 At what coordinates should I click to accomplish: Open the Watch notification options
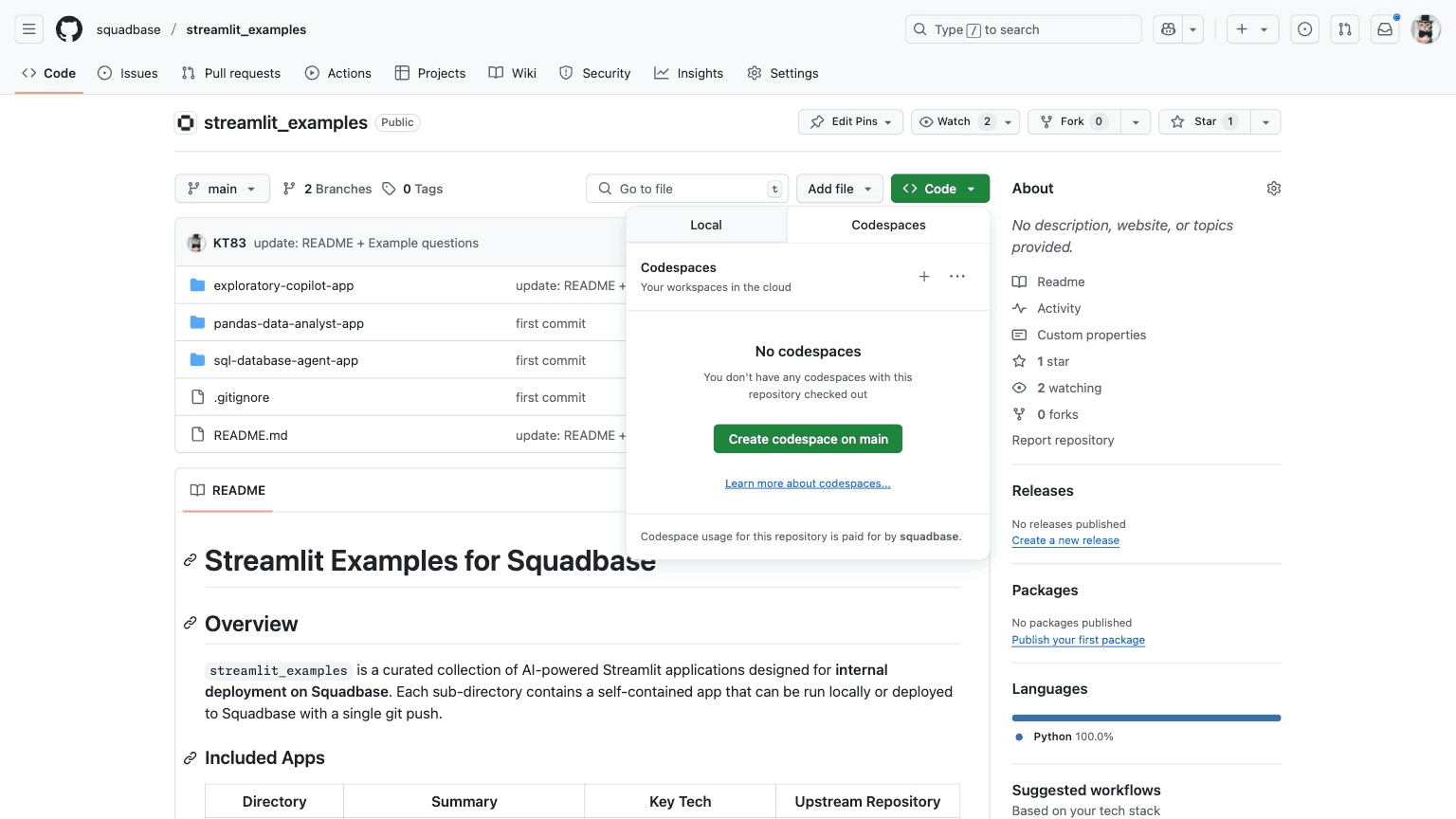coord(1008,121)
